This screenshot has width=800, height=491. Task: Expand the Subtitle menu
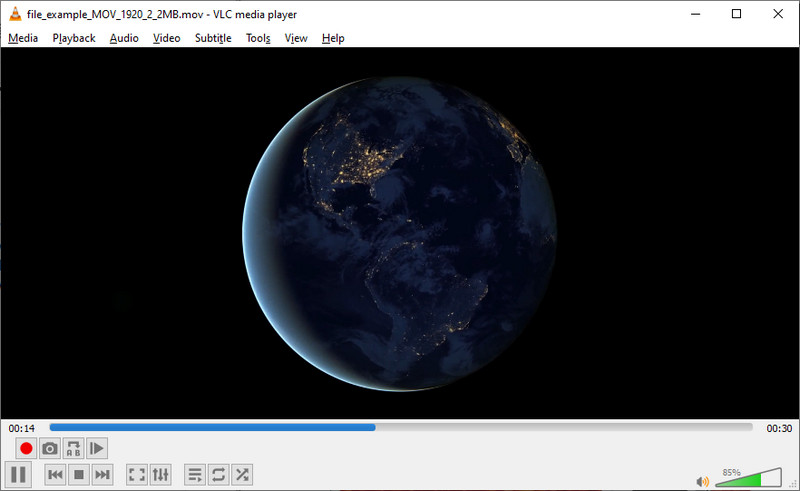[x=213, y=38]
